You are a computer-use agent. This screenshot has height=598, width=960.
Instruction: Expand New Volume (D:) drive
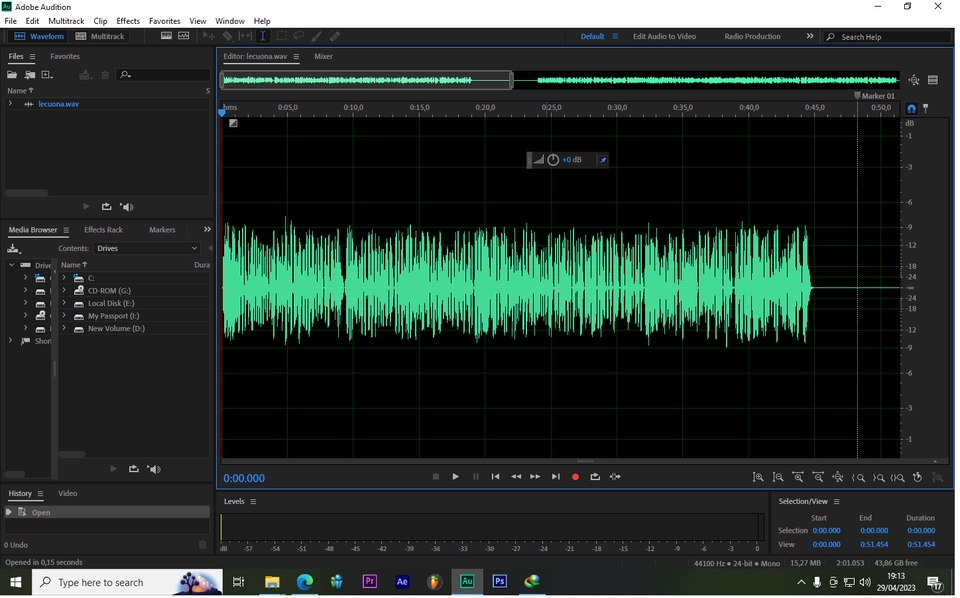[x=64, y=329]
